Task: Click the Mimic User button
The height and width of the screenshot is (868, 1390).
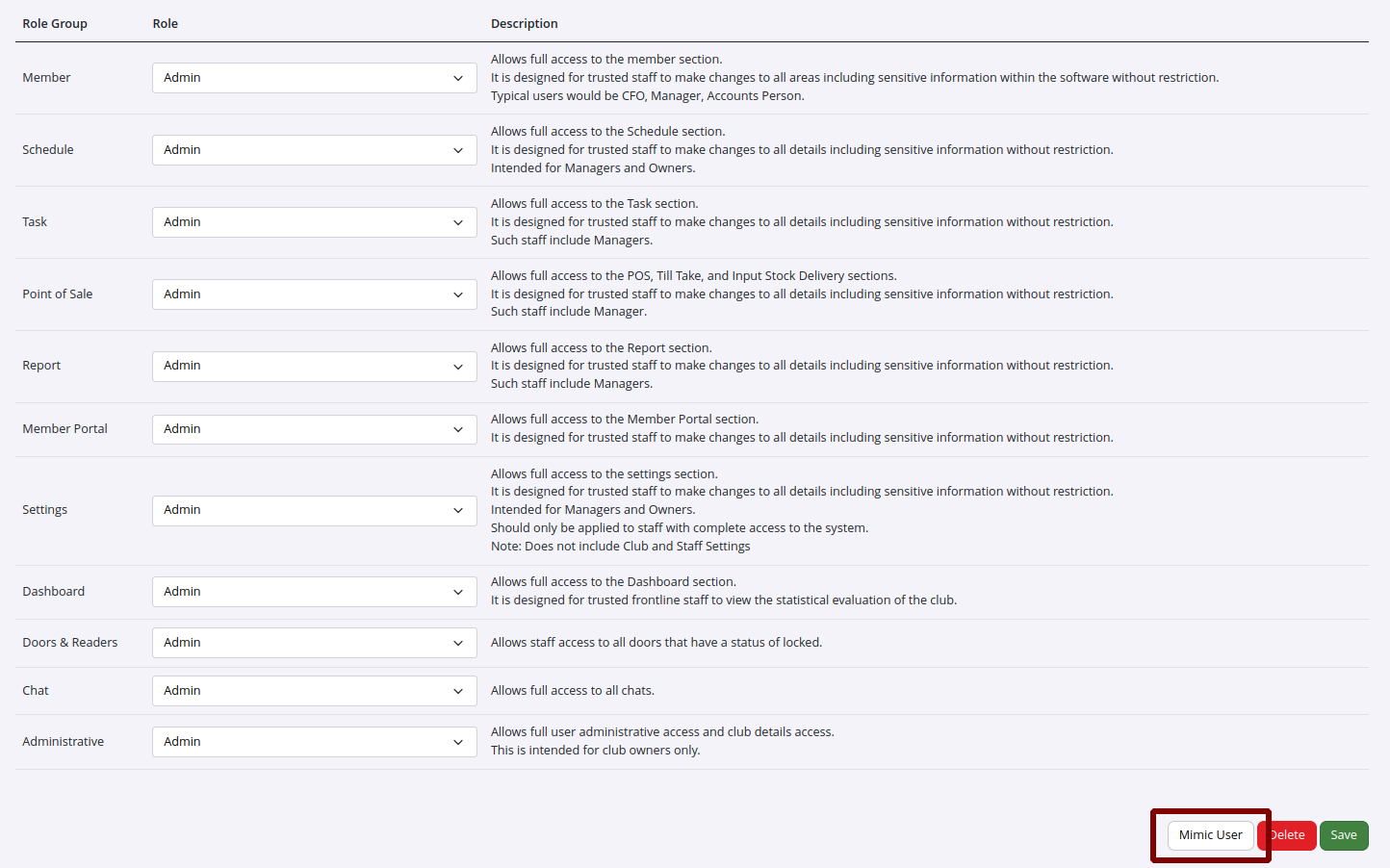Action: pos(1210,835)
